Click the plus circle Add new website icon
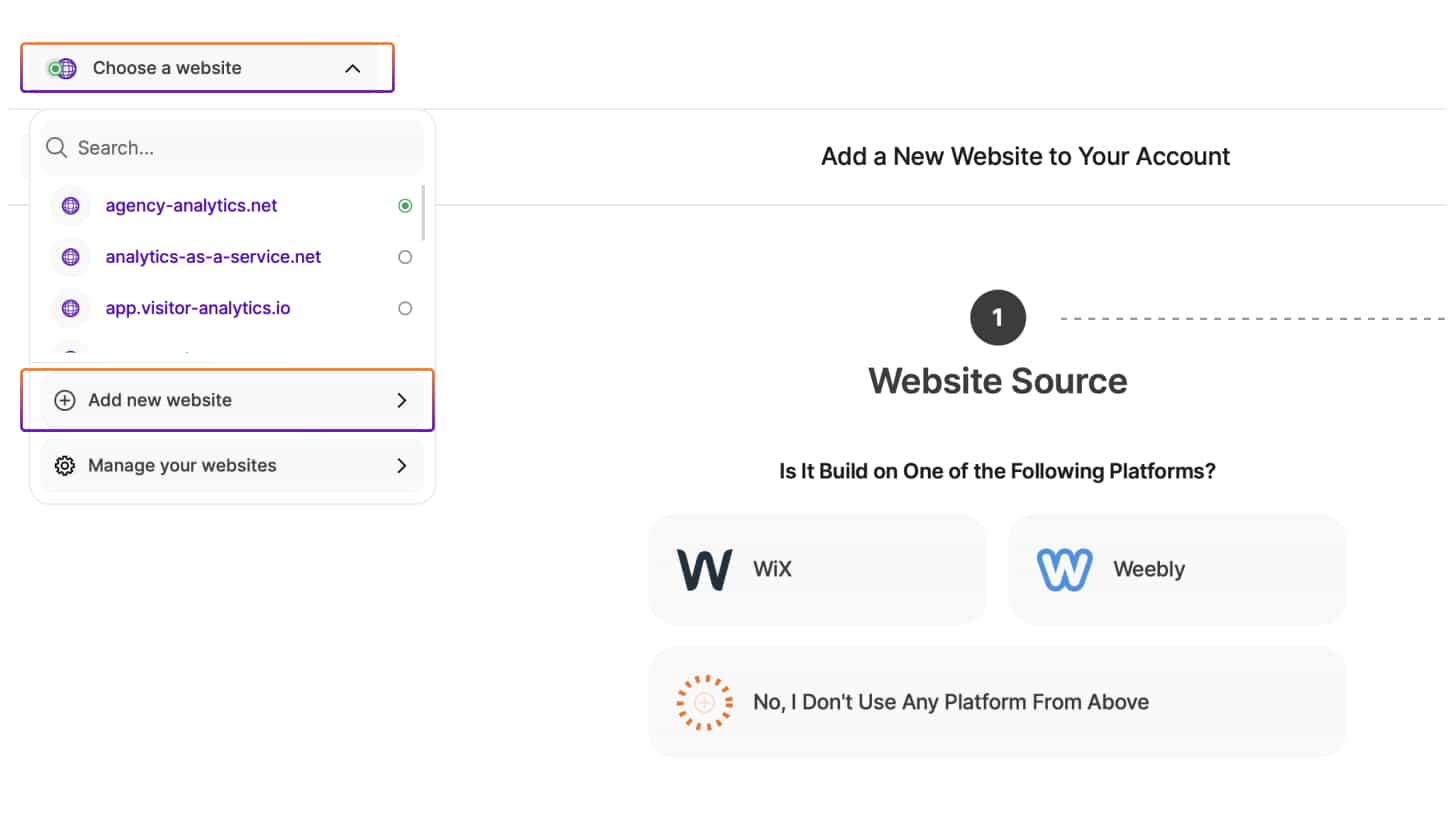Screen dimensions: 1456x816 tap(65, 400)
